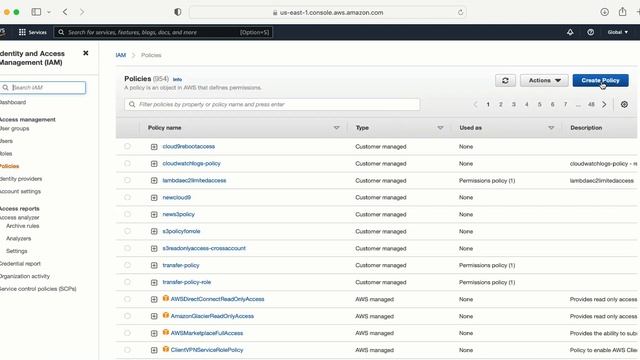Close the IAM sidebar panel
Screen dimensions: 640x360
click(86, 53)
